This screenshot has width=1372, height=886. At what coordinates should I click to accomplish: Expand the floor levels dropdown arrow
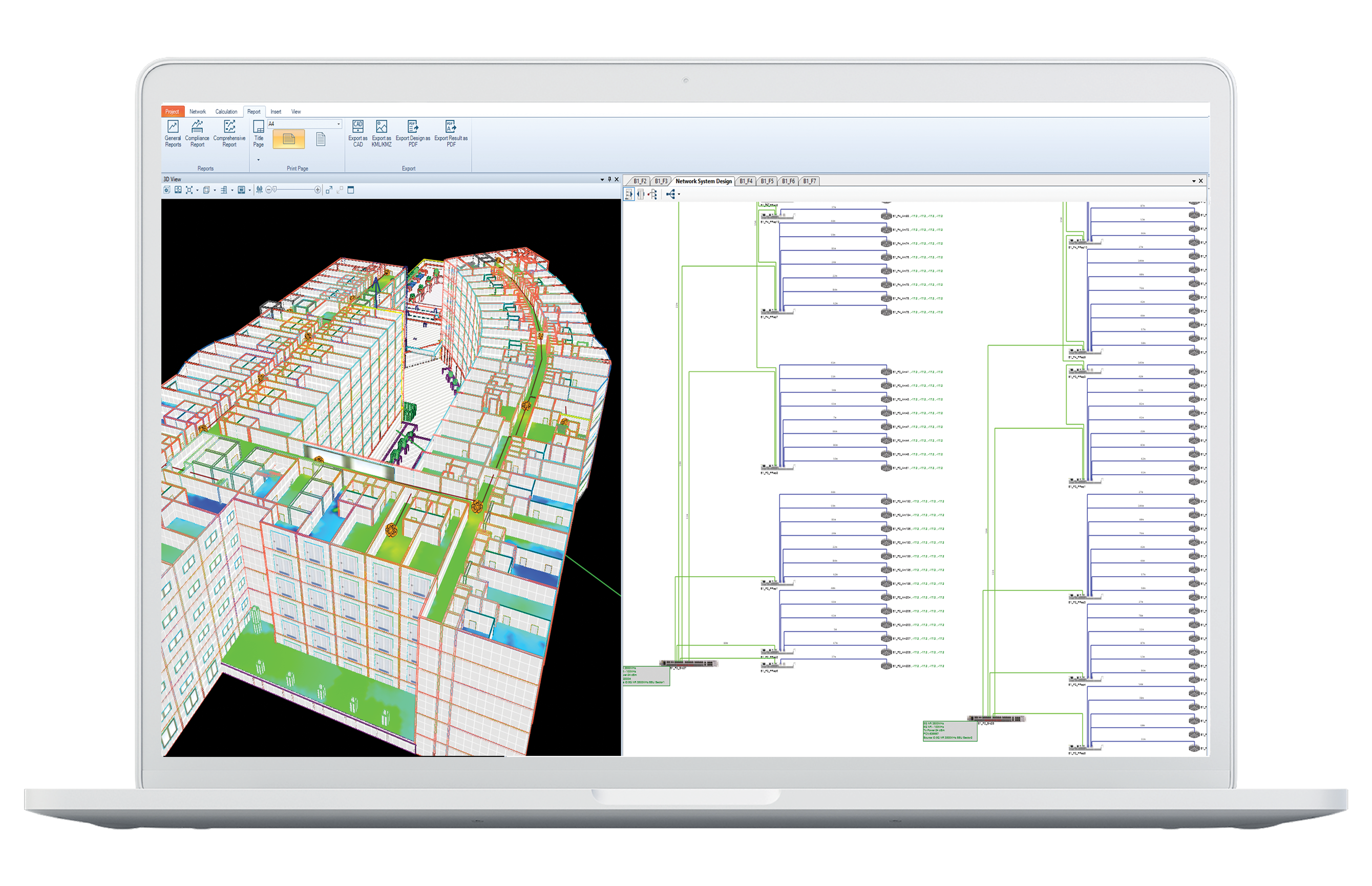click(x=233, y=191)
